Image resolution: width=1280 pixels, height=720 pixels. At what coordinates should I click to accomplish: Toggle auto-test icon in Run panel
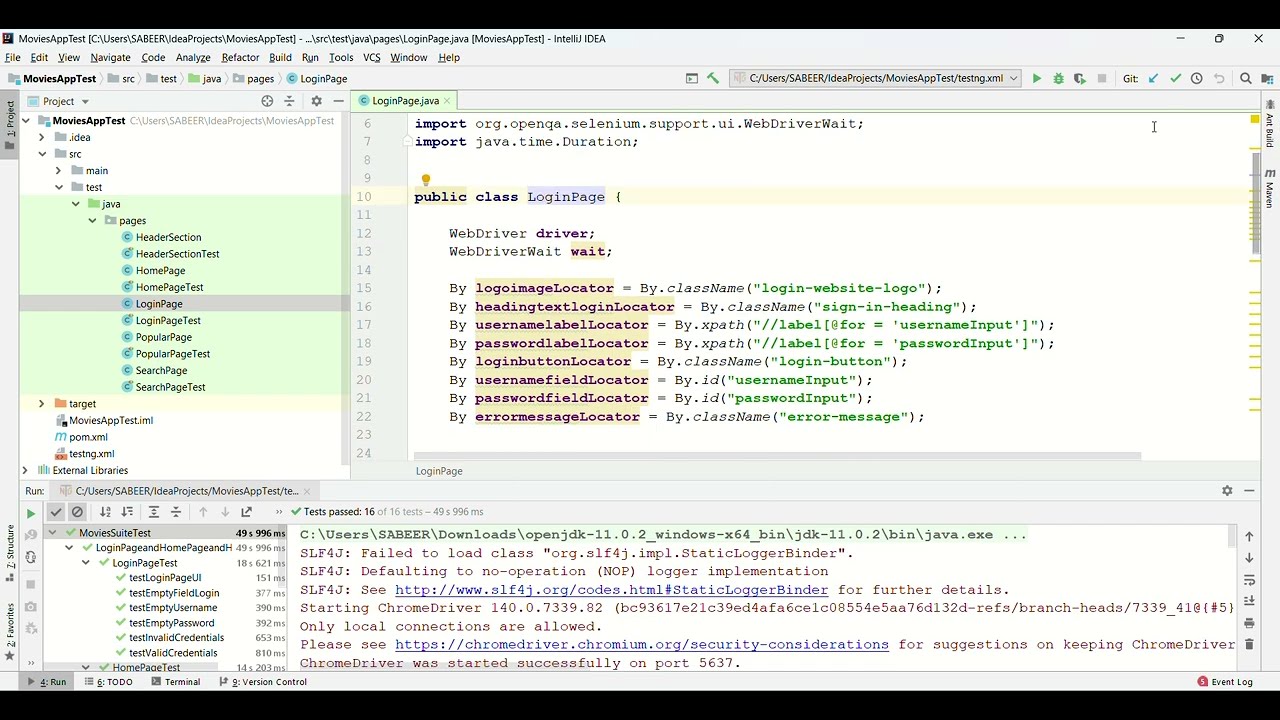[30, 557]
